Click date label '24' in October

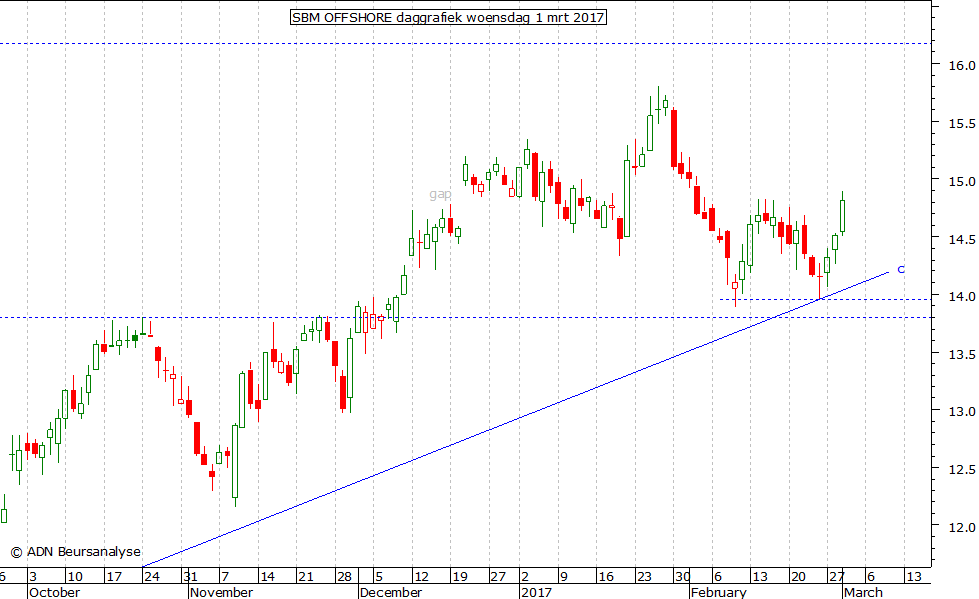click(x=152, y=577)
